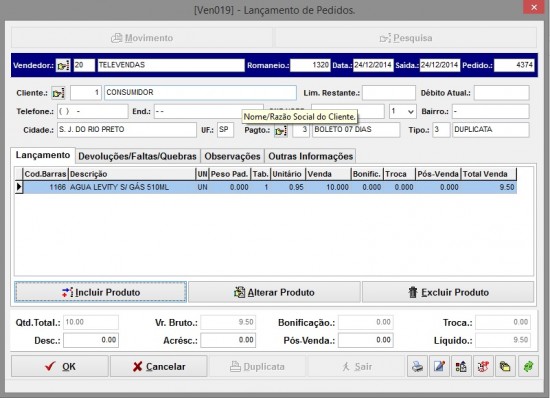Click the Bonific. column header
This screenshot has height=398, width=550.
tap(367, 174)
